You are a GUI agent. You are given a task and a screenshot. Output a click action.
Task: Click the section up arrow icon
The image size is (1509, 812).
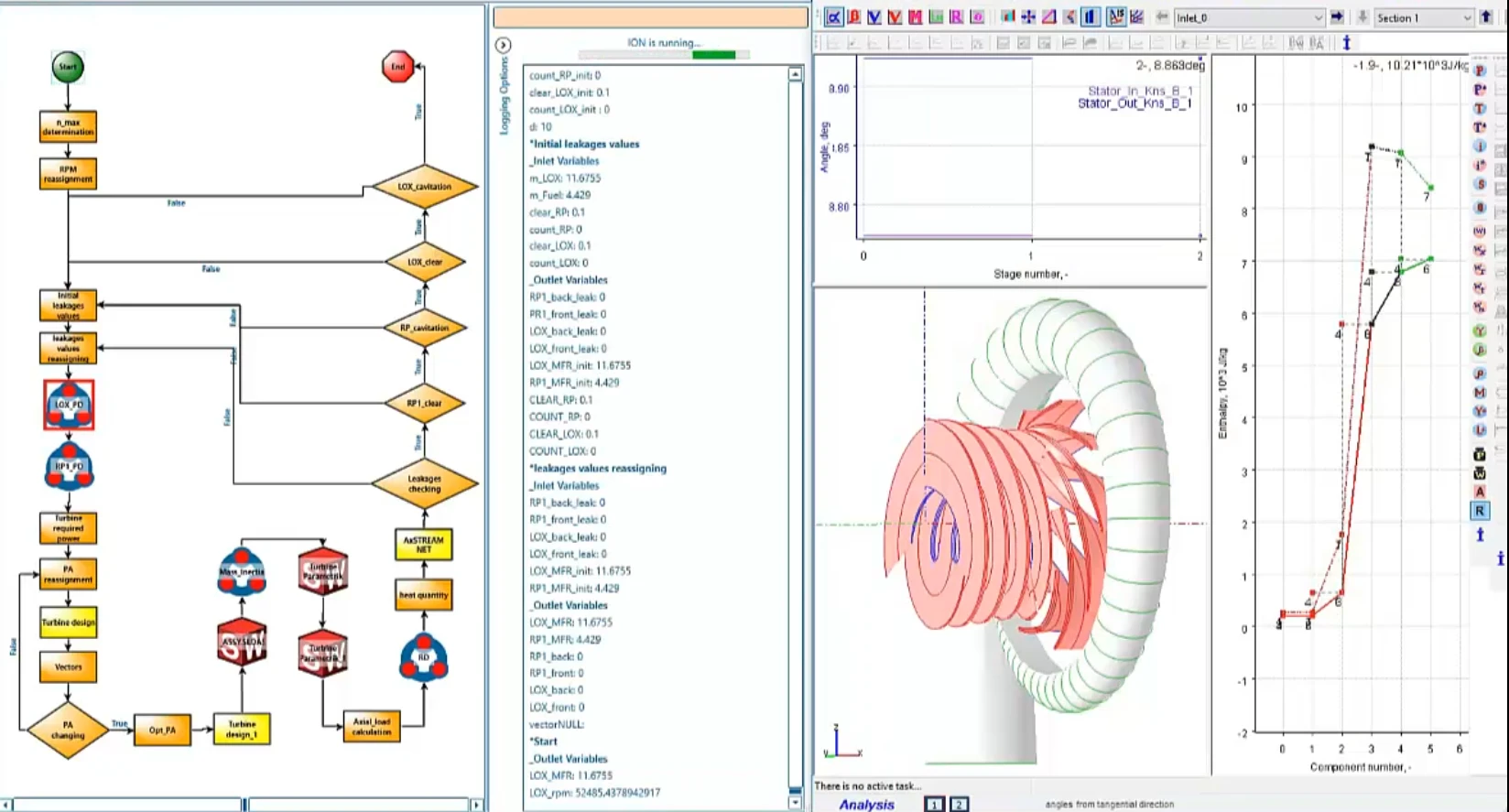(x=1485, y=17)
